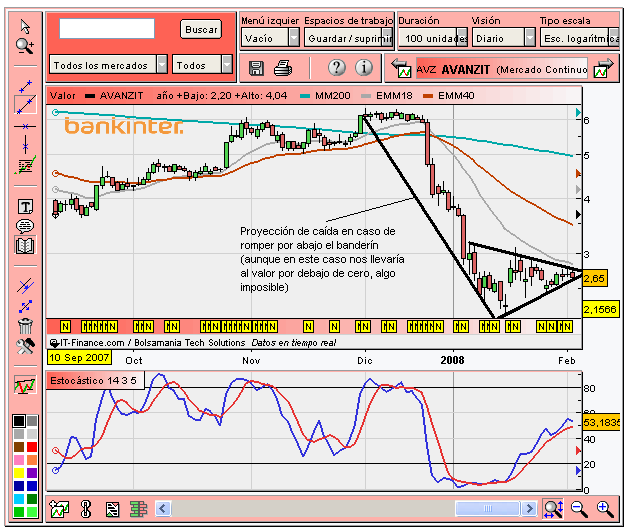Select the orange color swatch
This screenshot has width=630, height=531.
[x=32, y=460]
